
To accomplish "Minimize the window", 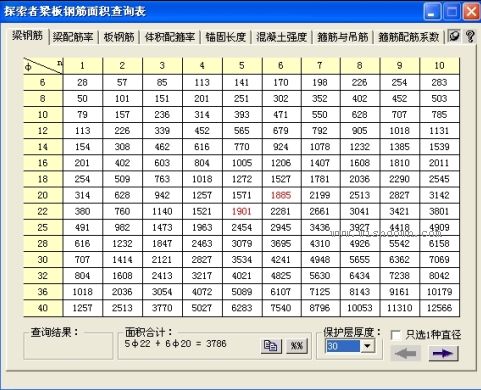I will pyautogui.click(x=432, y=11).
